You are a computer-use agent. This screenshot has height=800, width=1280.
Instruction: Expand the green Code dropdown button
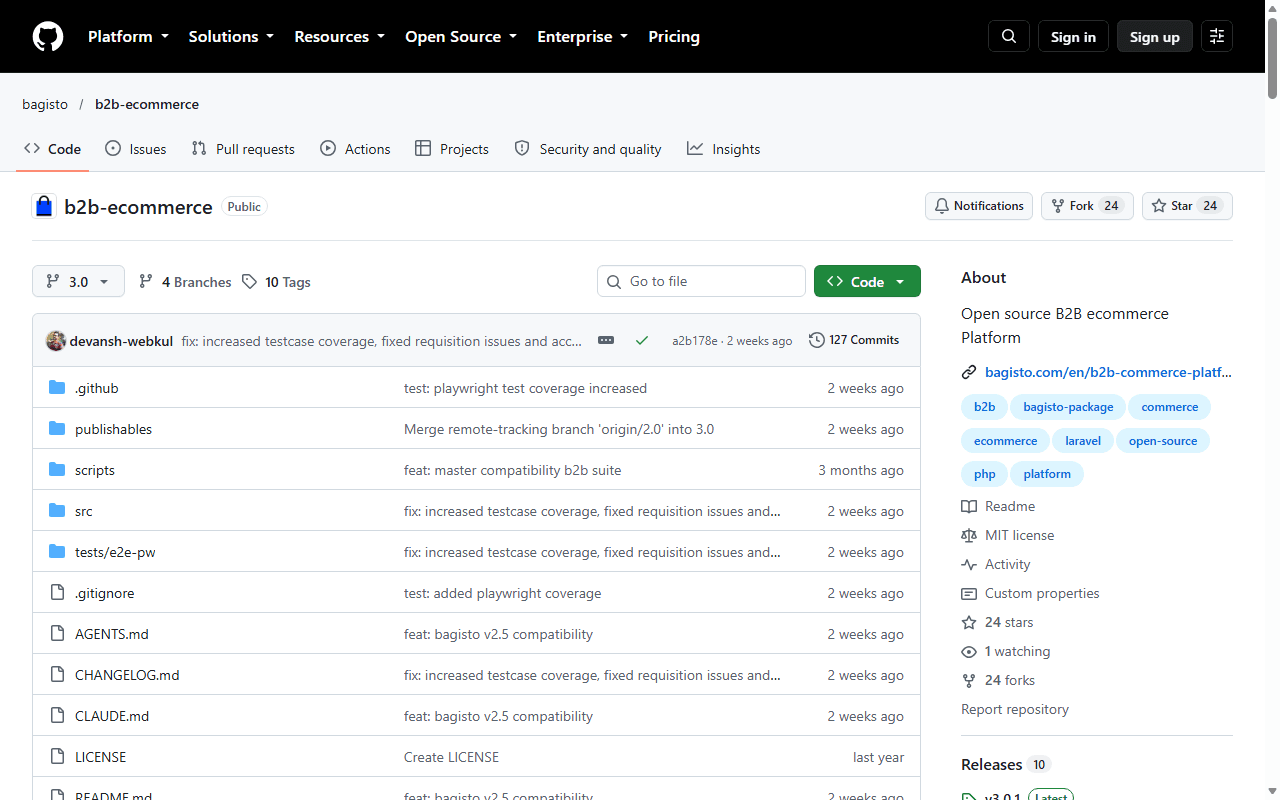pos(867,282)
